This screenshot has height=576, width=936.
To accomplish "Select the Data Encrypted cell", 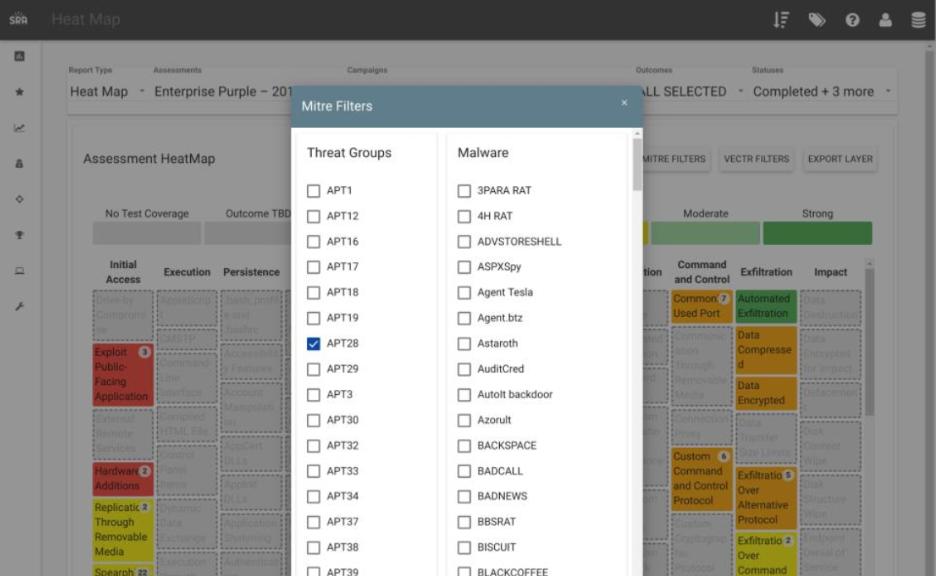I will tap(766, 393).
